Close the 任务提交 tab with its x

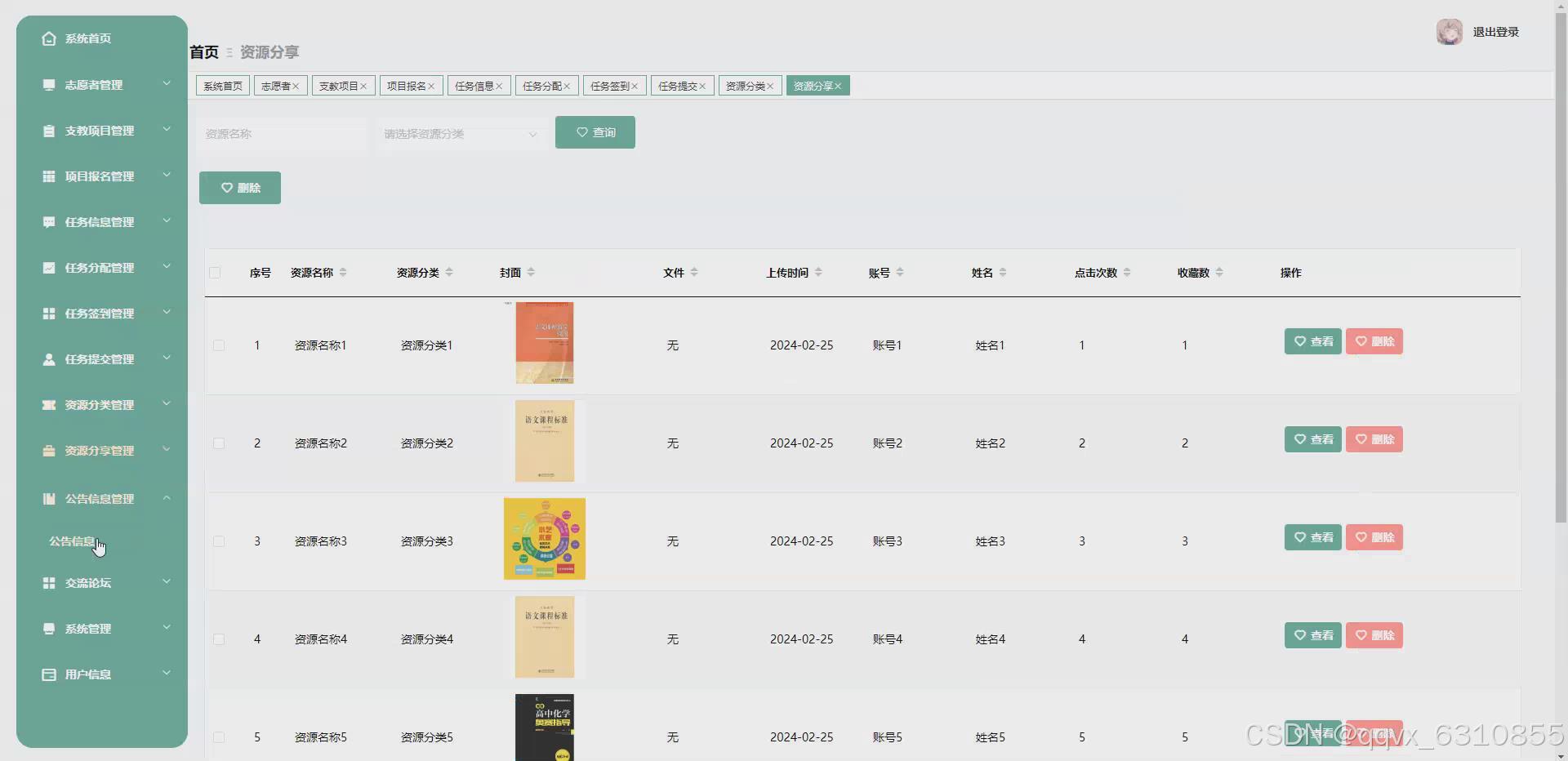pyautogui.click(x=702, y=87)
